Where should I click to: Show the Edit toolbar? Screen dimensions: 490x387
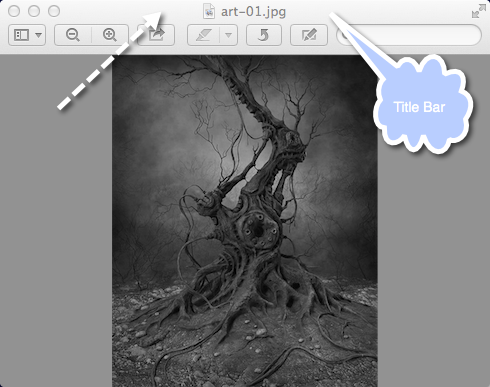(309, 35)
